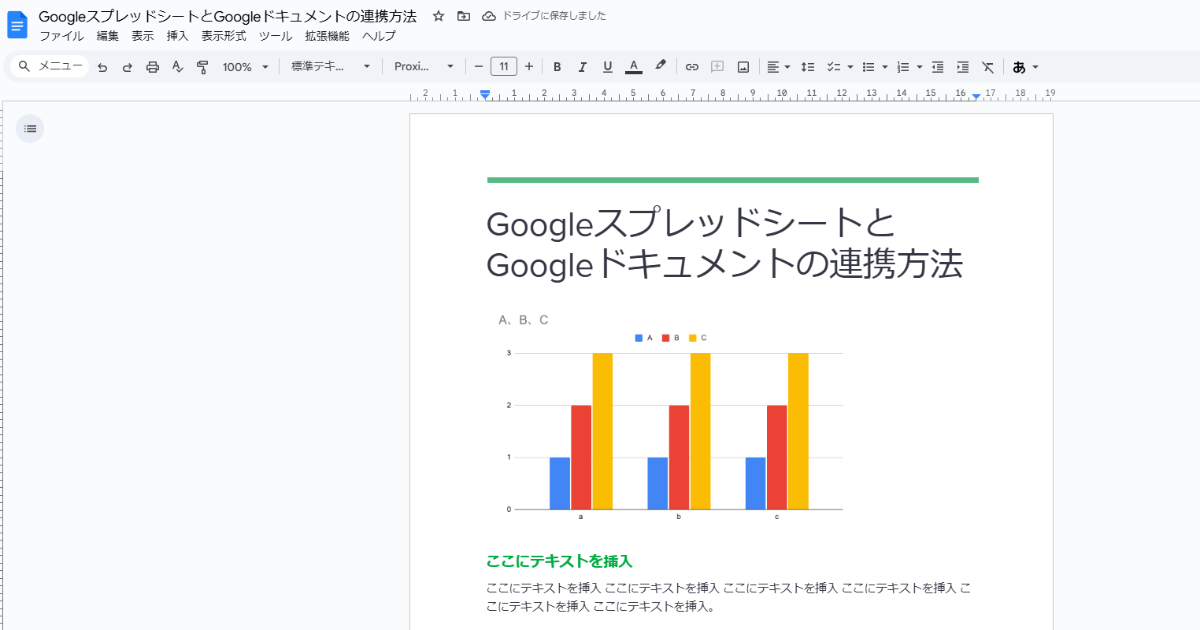This screenshot has height=630, width=1200.
Task: Open the 表示形式 menu
Action: 223,36
